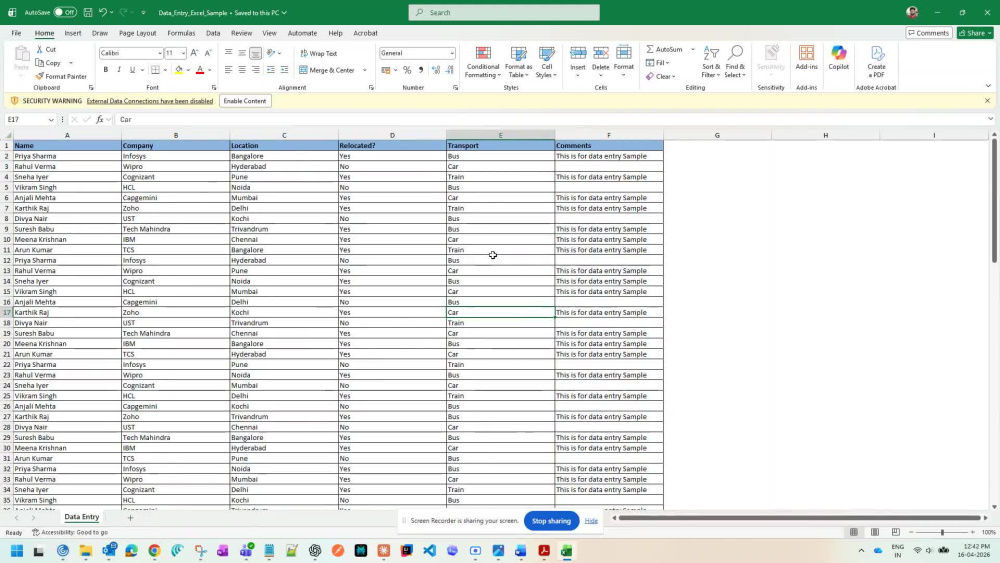Toggle Italic formatting
Screen dimensions: 1000x563
click(119, 70)
